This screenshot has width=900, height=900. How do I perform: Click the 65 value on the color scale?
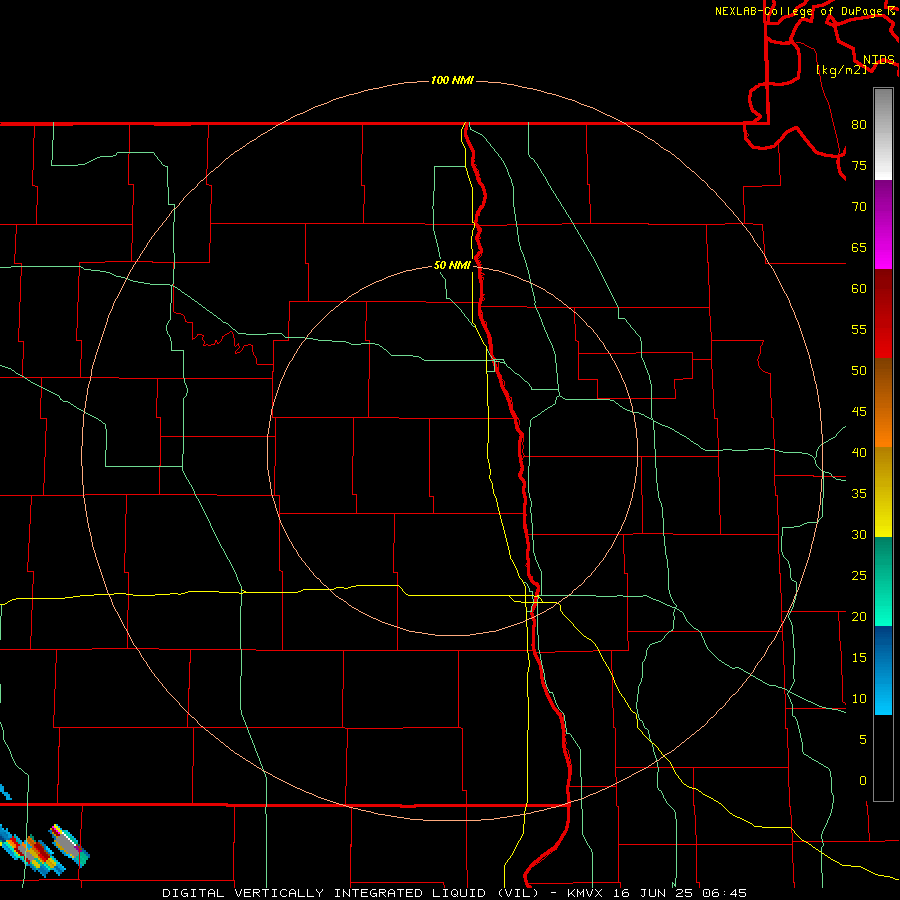pos(859,247)
